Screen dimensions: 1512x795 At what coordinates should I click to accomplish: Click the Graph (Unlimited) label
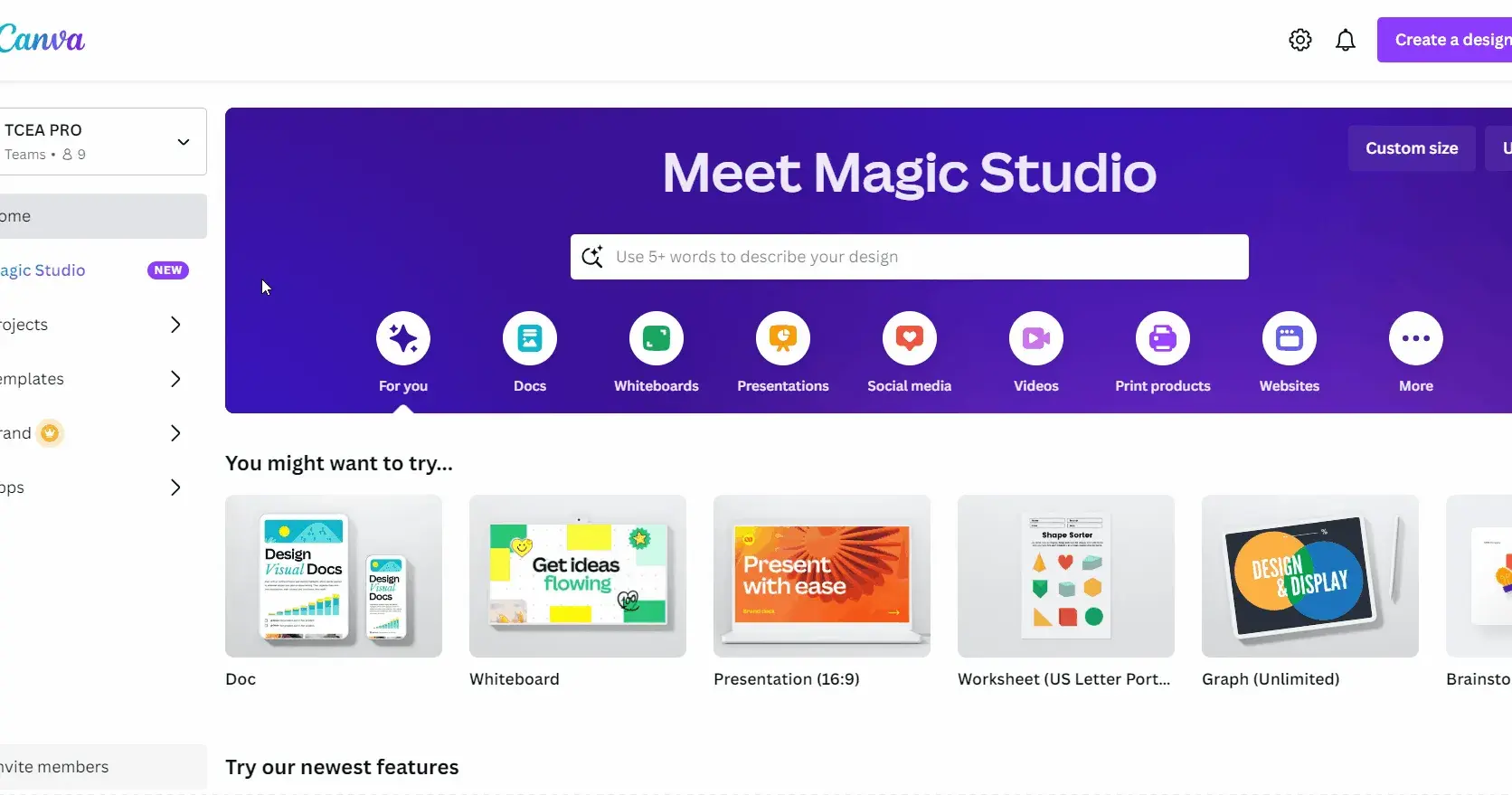[x=1271, y=679]
